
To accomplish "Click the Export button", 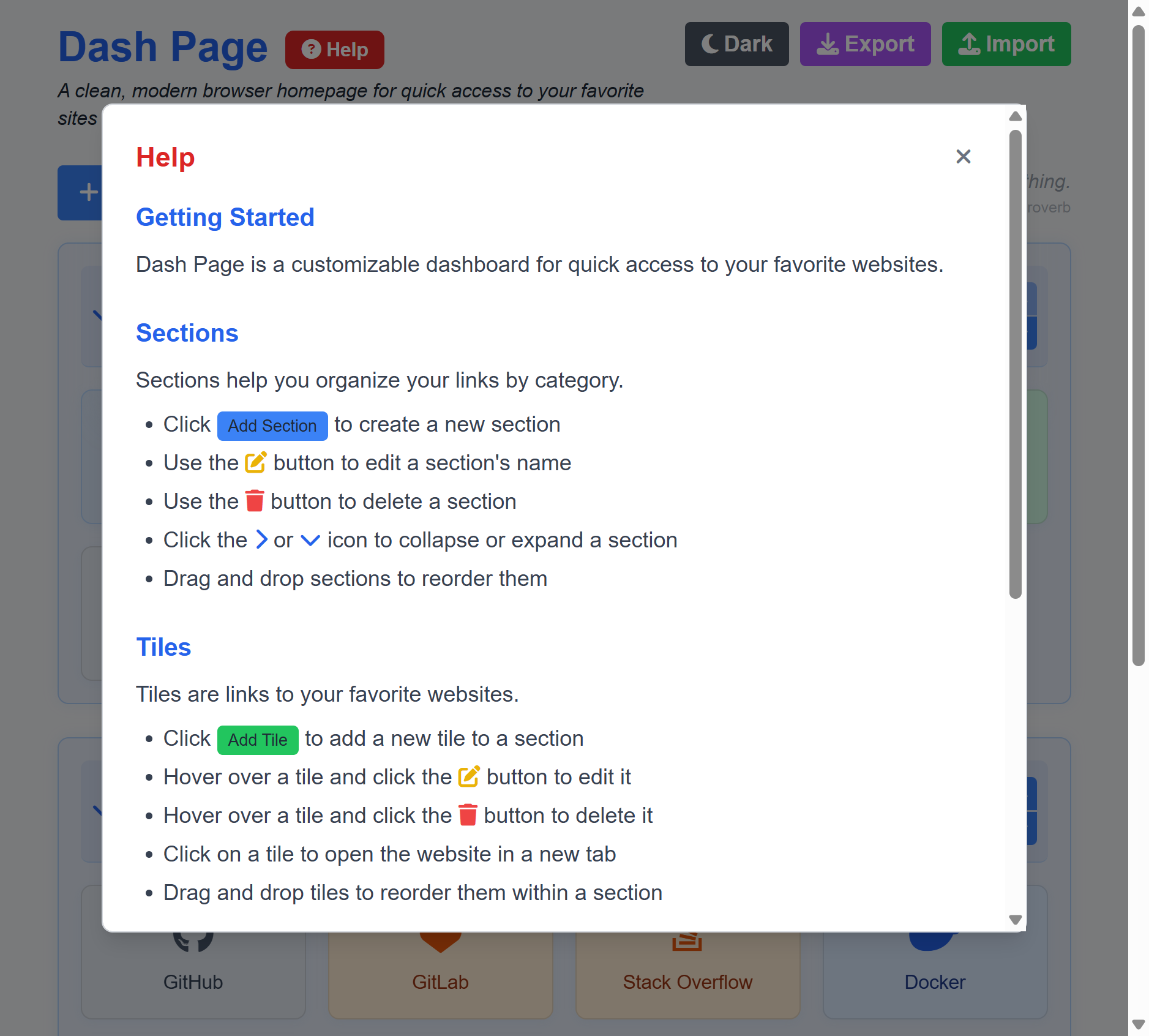I will coord(865,44).
